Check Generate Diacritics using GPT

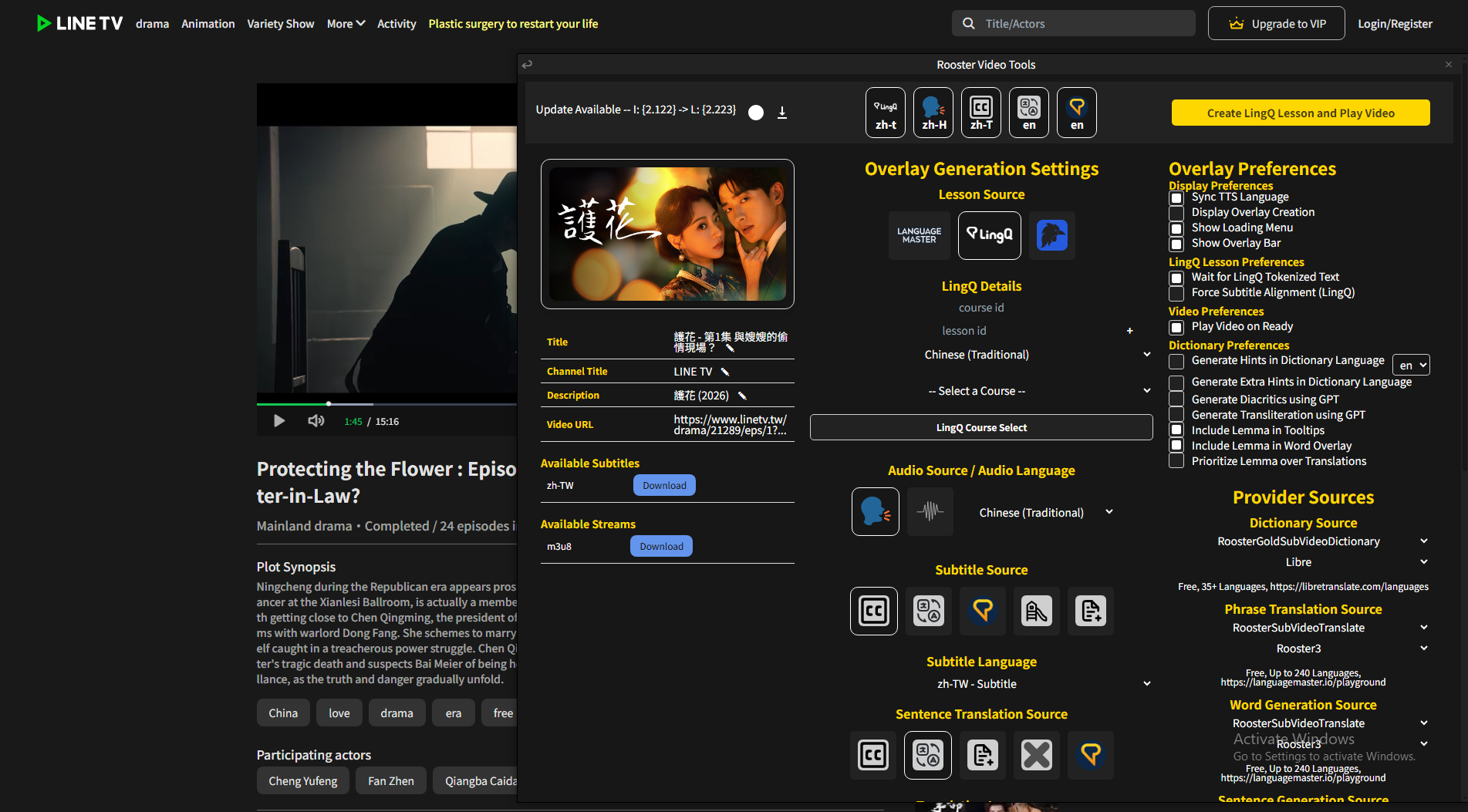pyautogui.click(x=1176, y=399)
